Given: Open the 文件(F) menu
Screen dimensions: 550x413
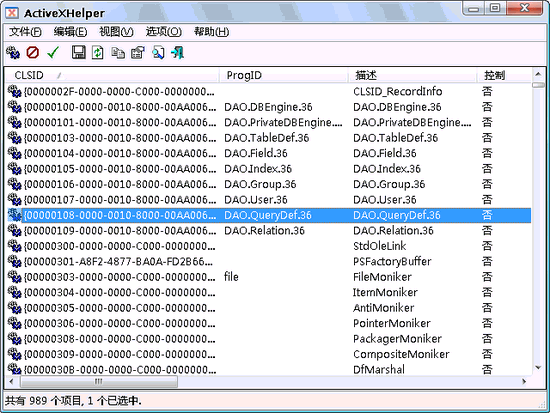Looking at the screenshot, I should [x=25, y=32].
